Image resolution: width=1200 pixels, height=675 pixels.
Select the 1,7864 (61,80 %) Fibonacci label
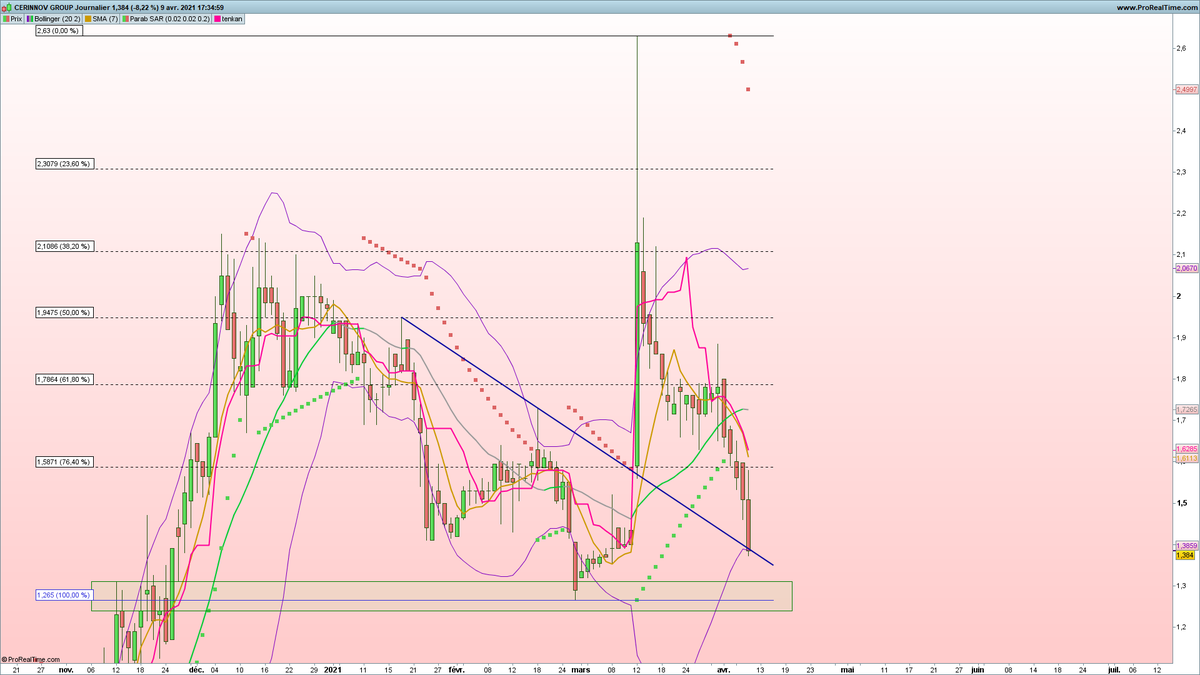pos(64,379)
